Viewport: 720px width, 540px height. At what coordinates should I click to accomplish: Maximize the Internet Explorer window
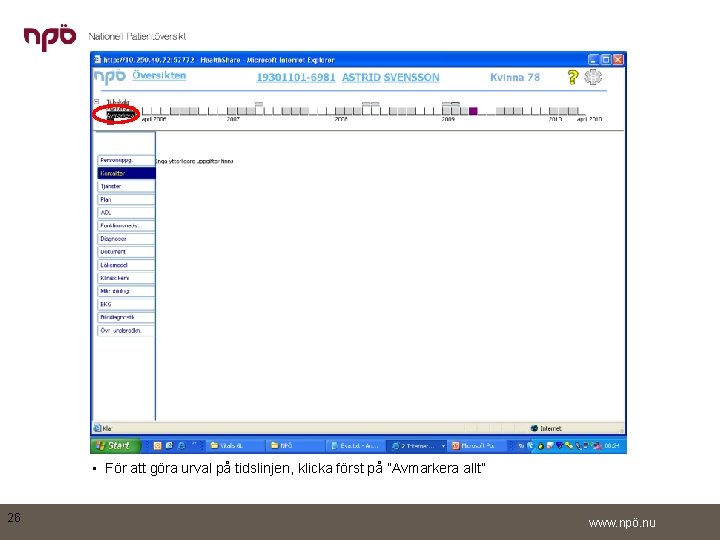[x=606, y=60]
